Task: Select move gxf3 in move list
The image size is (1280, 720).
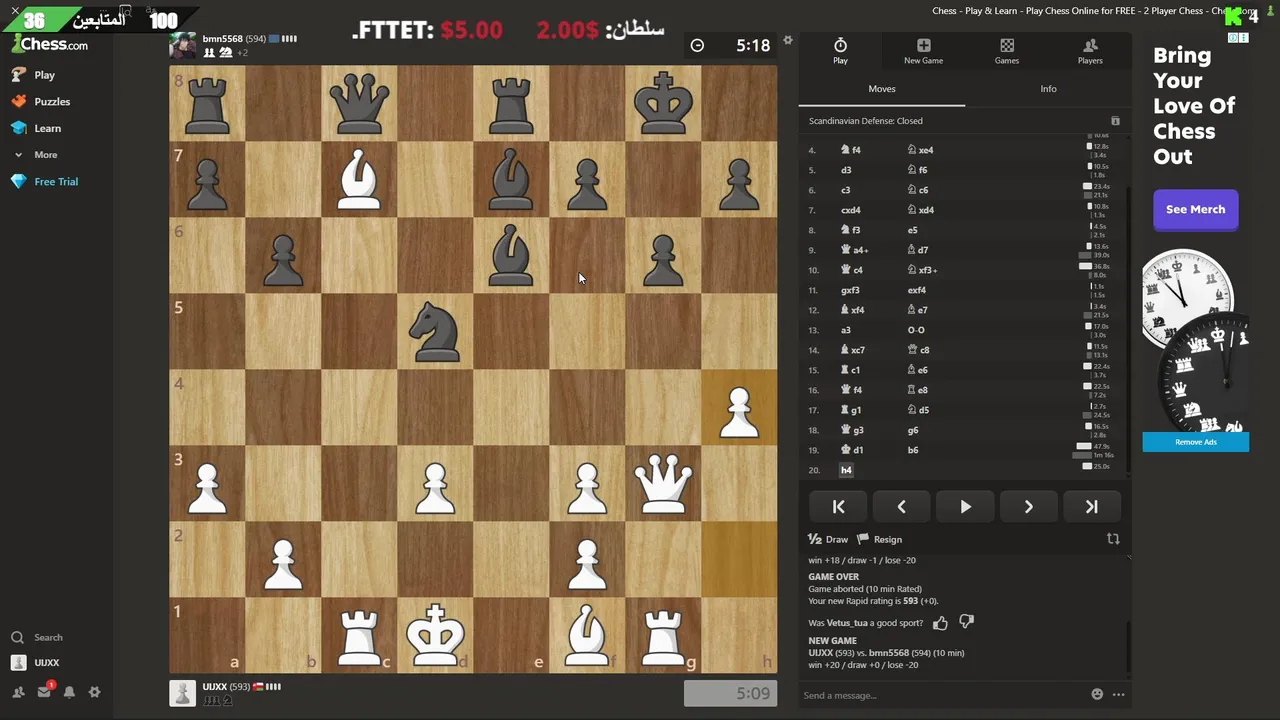Action: pyautogui.click(x=850, y=290)
